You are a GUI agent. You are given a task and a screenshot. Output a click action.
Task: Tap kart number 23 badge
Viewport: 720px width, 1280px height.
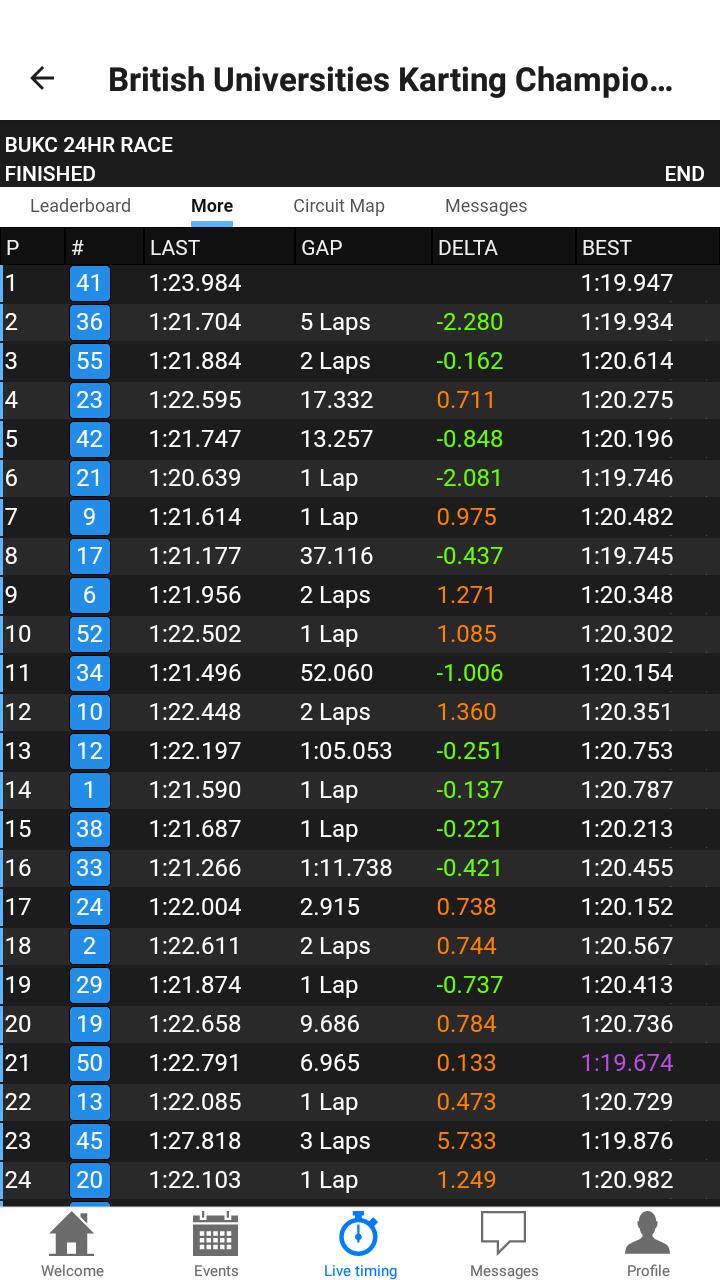tap(90, 400)
